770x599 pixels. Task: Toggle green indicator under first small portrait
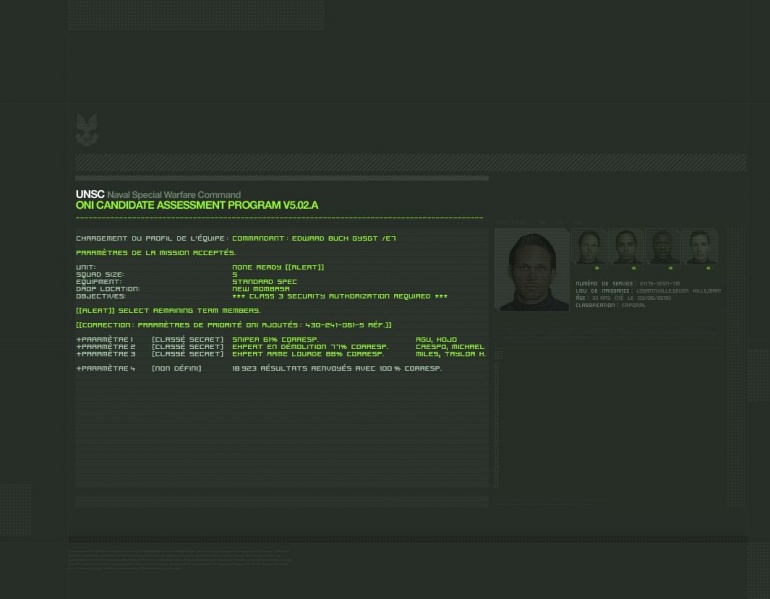point(597,268)
